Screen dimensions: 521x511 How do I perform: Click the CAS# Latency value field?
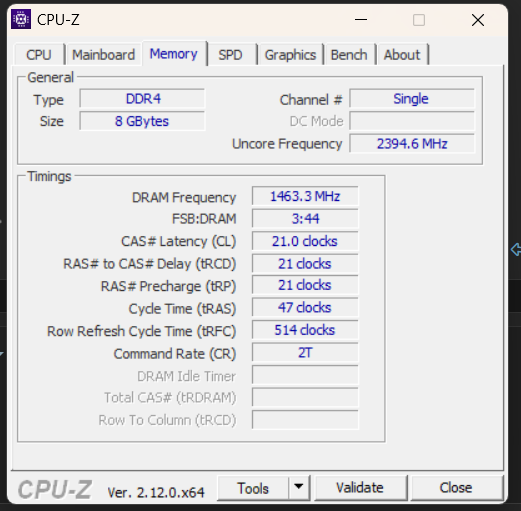click(x=305, y=241)
